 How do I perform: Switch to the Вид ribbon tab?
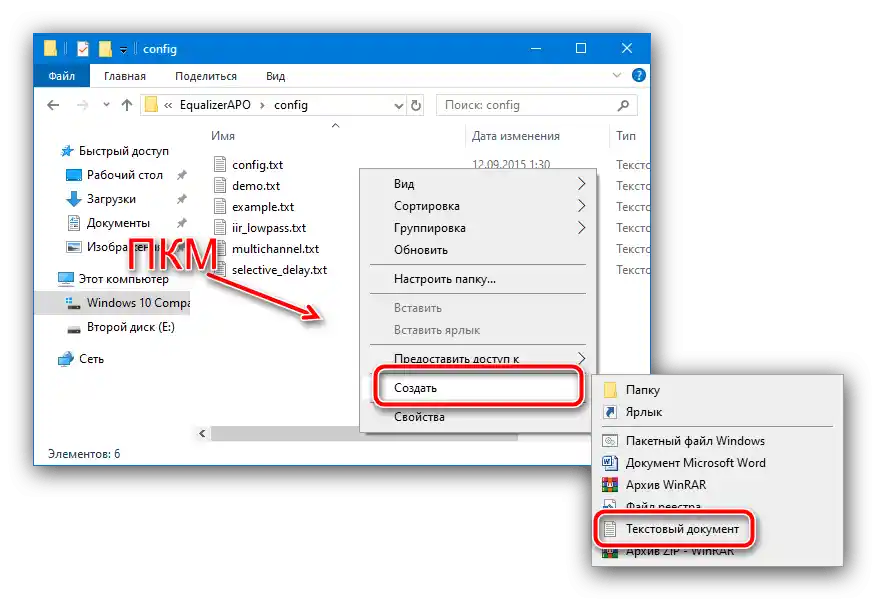[275, 76]
